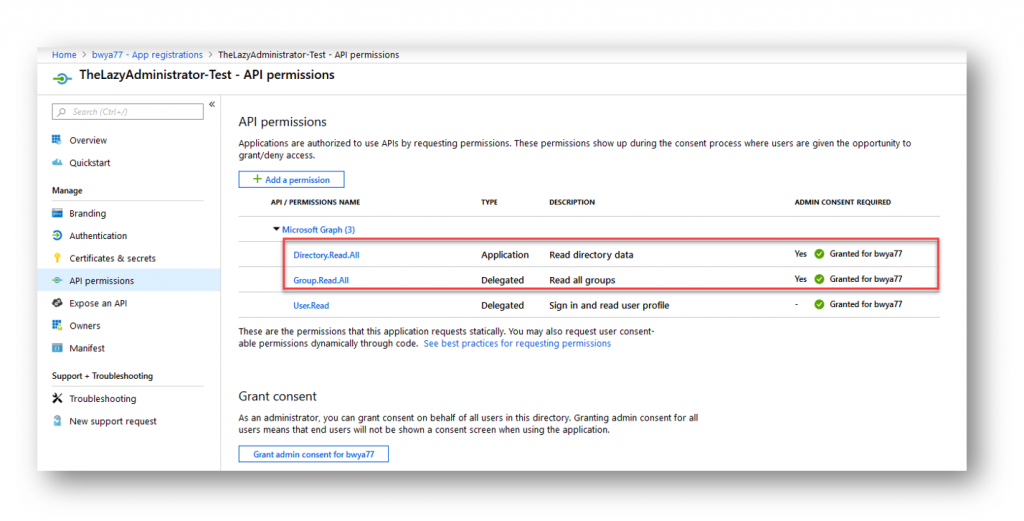Image resolution: width=1024 pixels, height=521 pixels.
Task: Click the Authentication loop icon
Action: point(57,236)
